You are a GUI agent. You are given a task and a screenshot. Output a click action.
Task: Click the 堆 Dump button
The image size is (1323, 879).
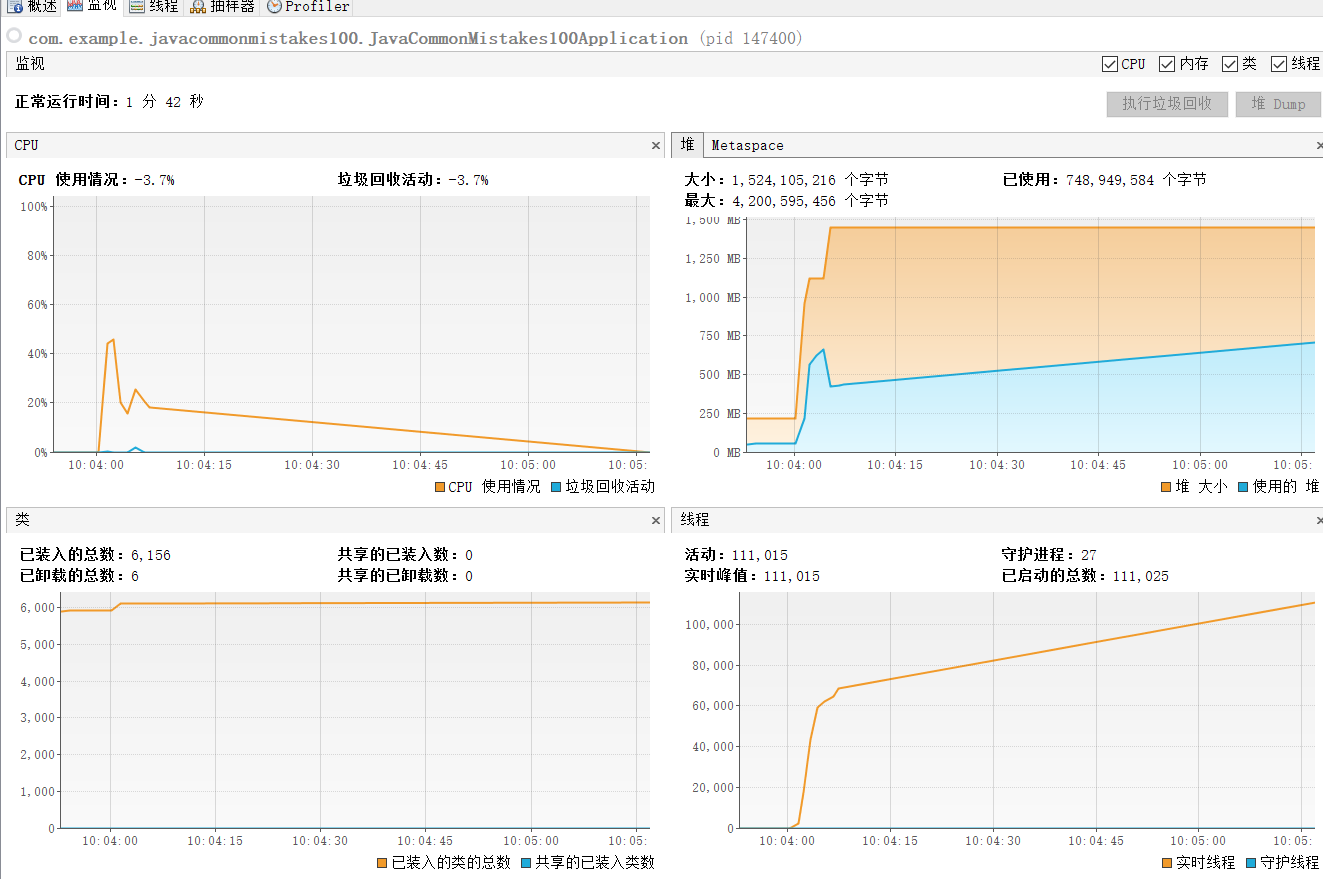coord(1278,104)
